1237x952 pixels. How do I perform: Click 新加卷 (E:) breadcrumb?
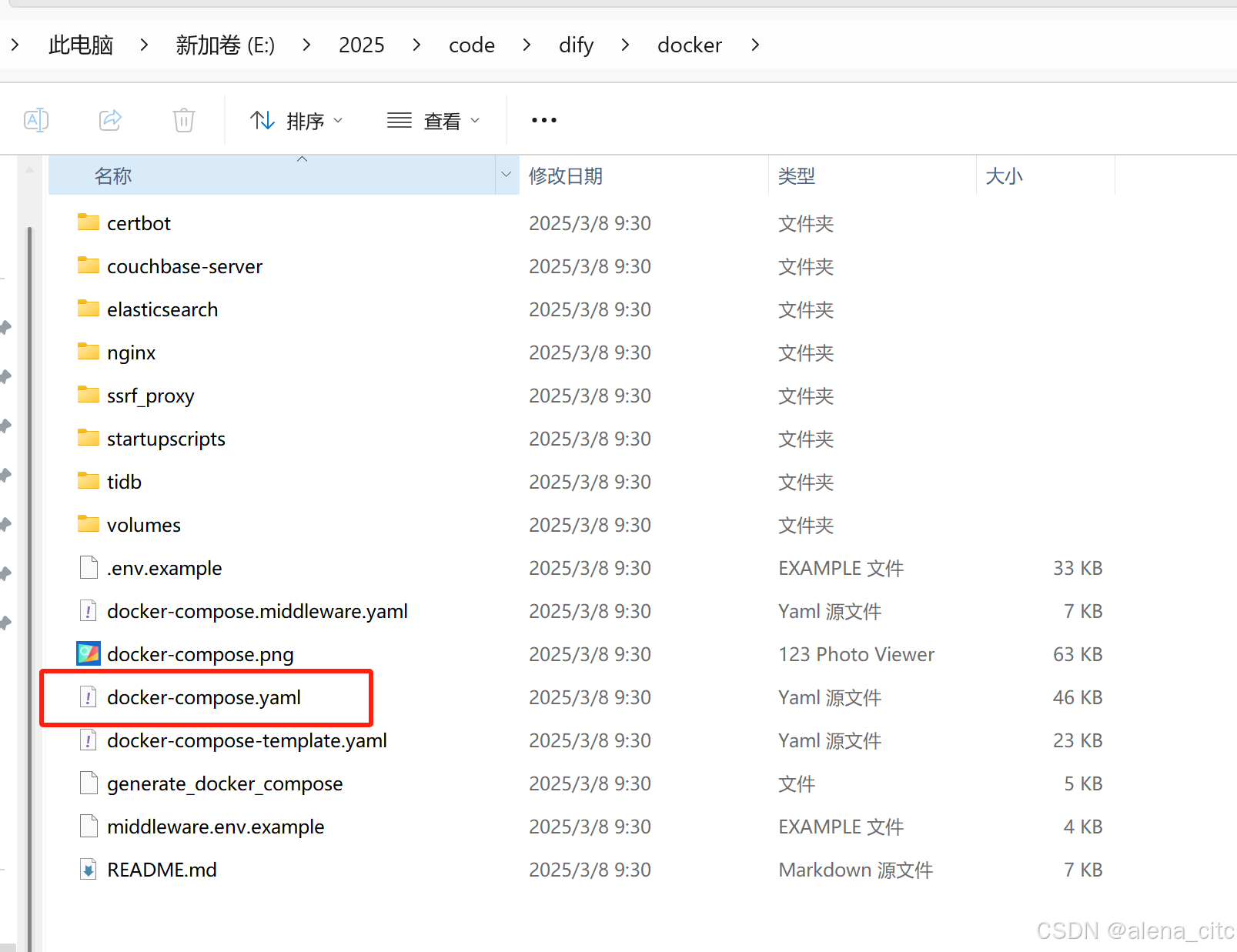click(225, 45)
